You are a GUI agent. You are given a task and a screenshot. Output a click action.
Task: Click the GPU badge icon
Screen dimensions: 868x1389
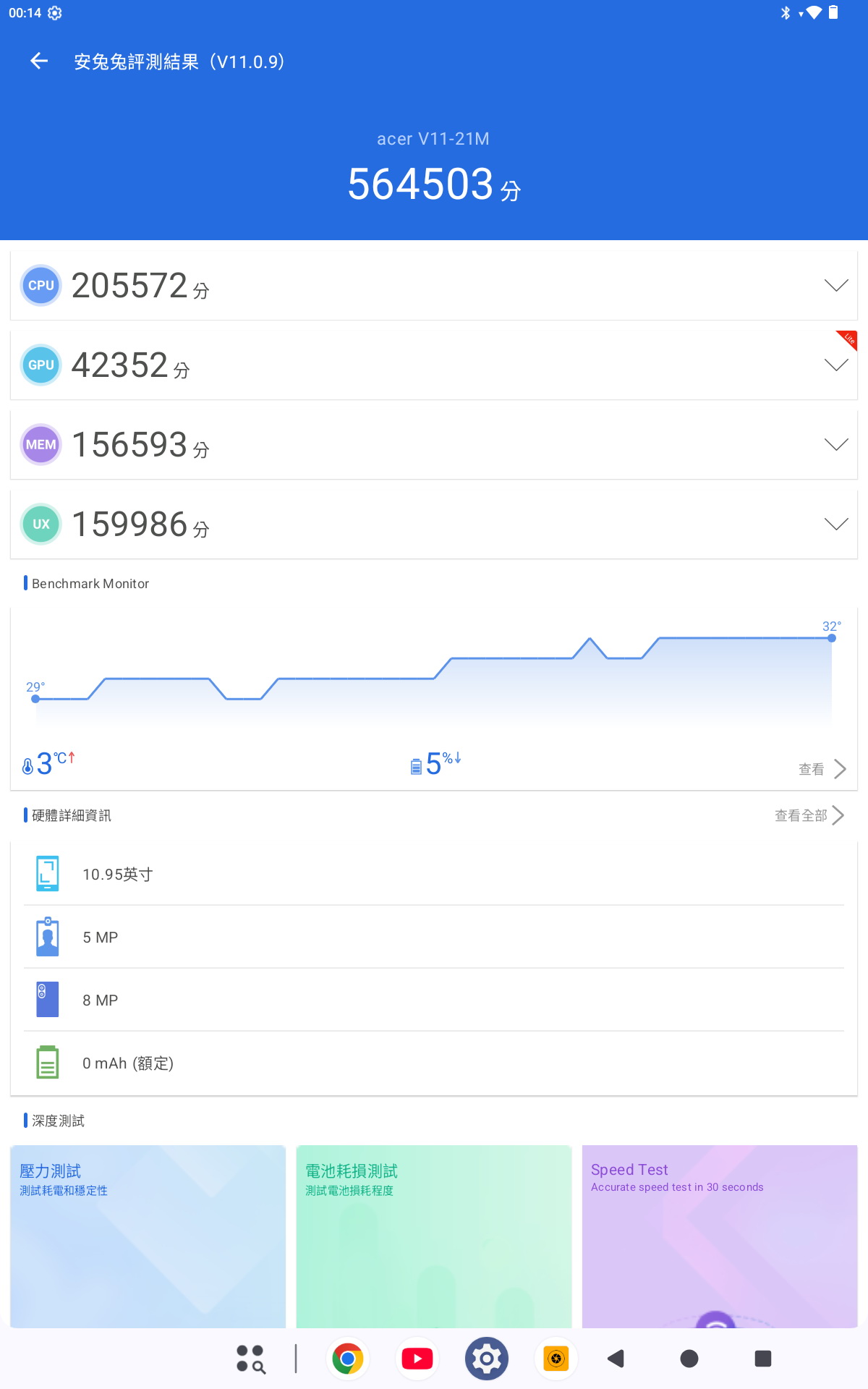pos(41,365)
